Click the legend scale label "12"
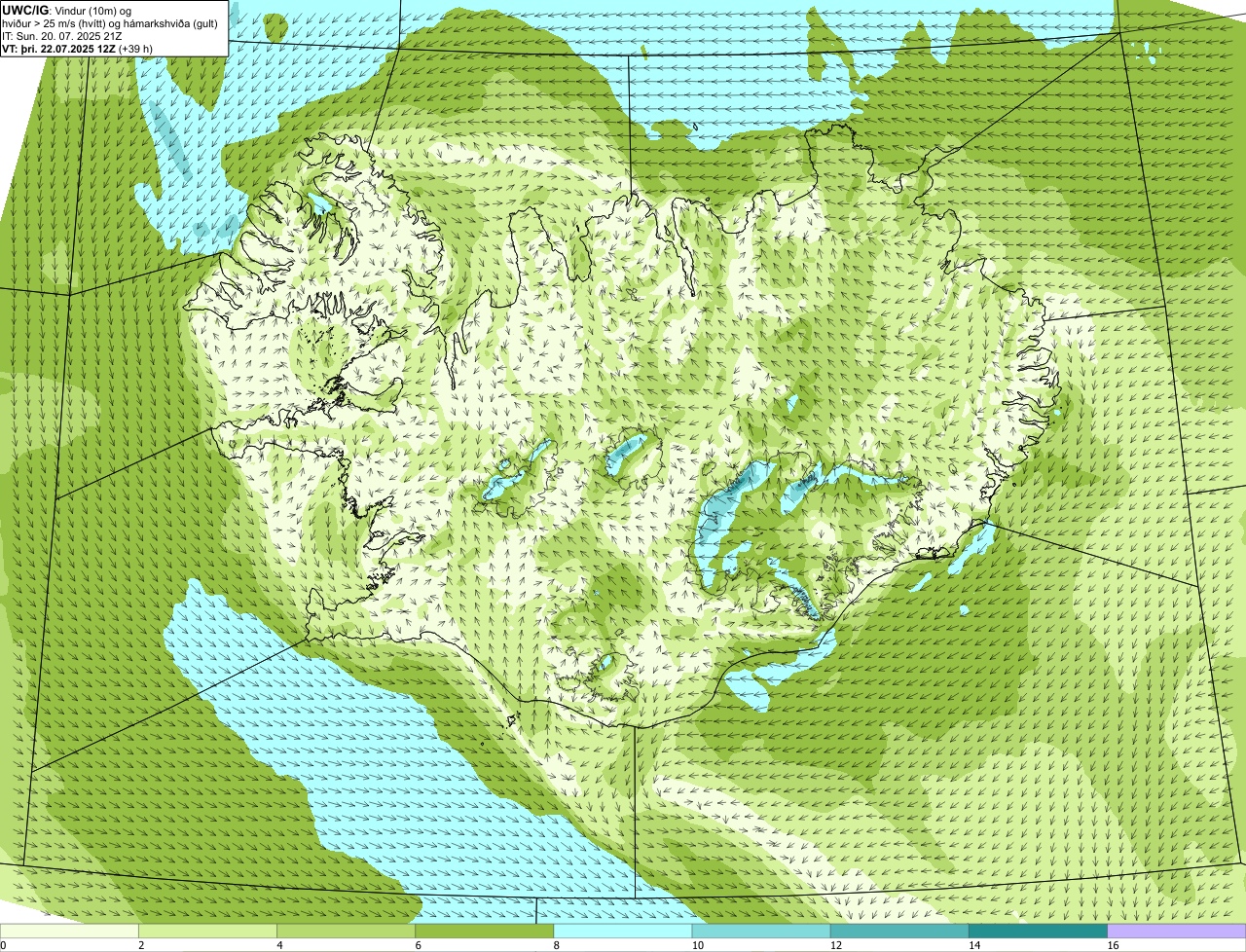 pos(835,945)
